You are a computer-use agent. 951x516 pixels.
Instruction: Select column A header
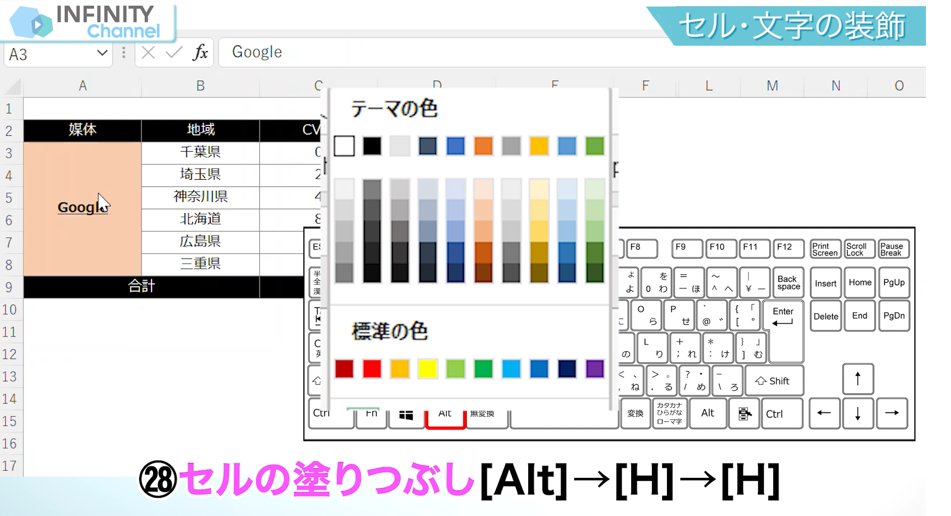pyautogui.click(x=82, y=86)
